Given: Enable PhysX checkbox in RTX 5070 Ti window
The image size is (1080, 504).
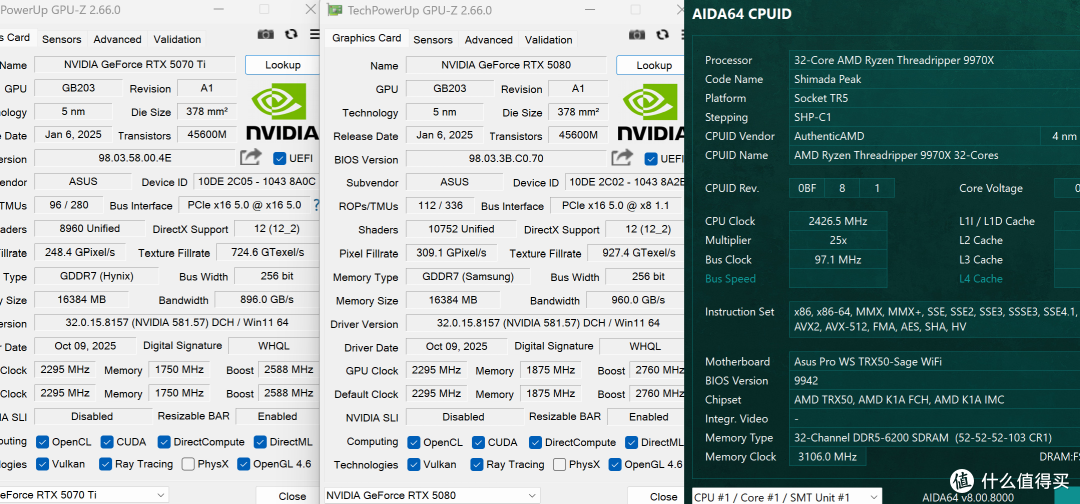Looking at the screenshot, I should pos(188,463).
